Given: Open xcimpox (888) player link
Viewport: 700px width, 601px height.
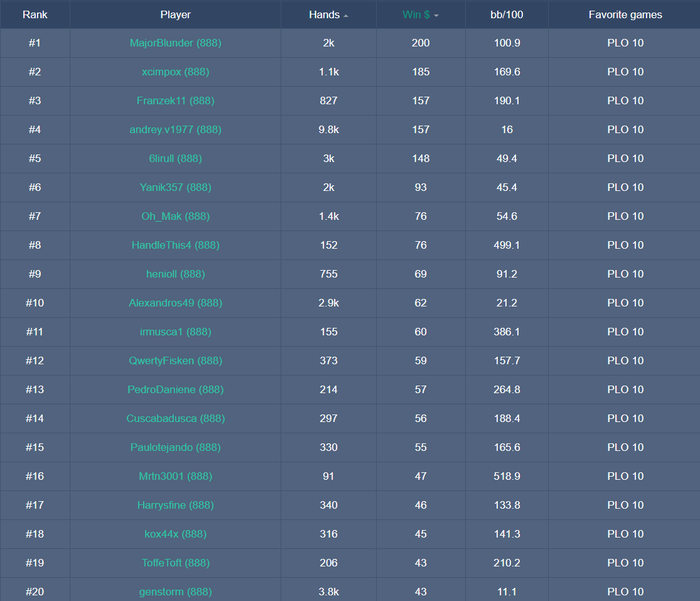Looking at the screenshot, I should tap(175, 72).
